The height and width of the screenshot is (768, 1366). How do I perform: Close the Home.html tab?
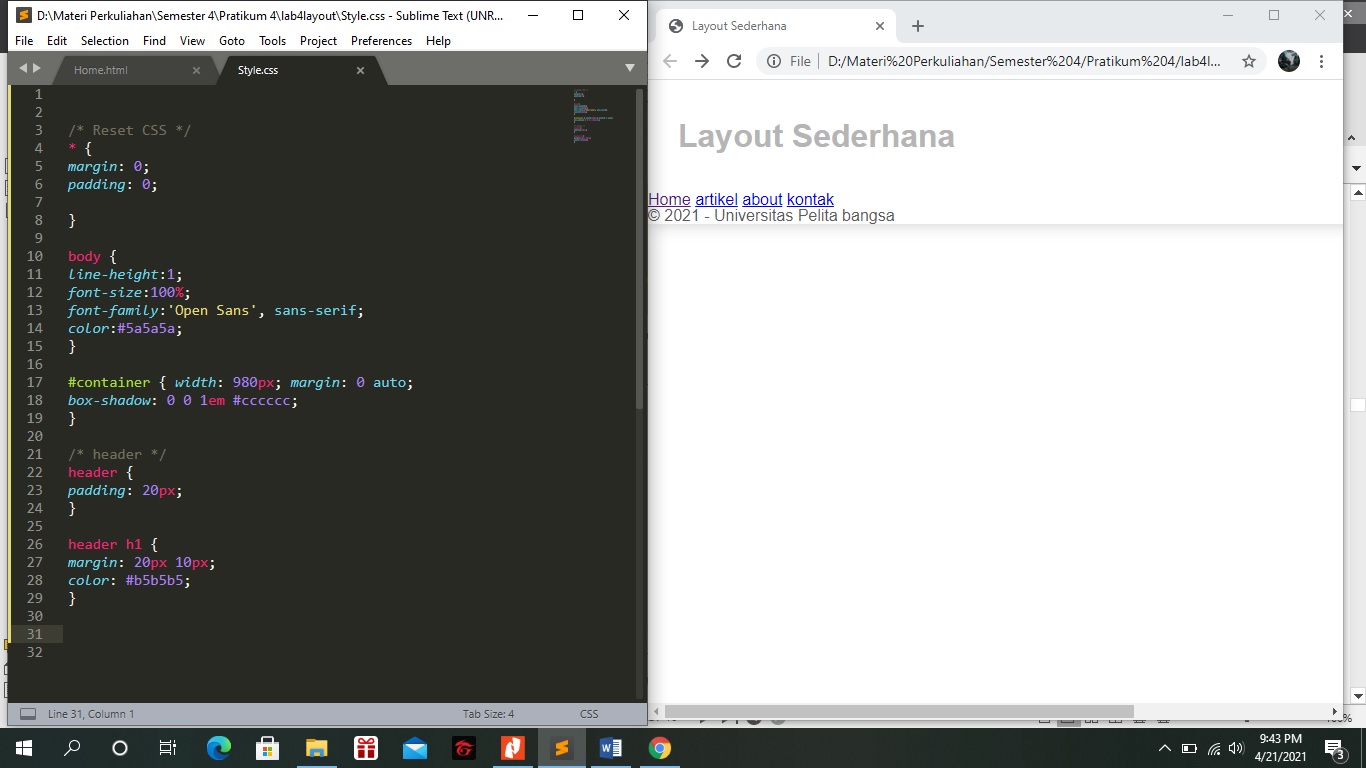(196, 70)
